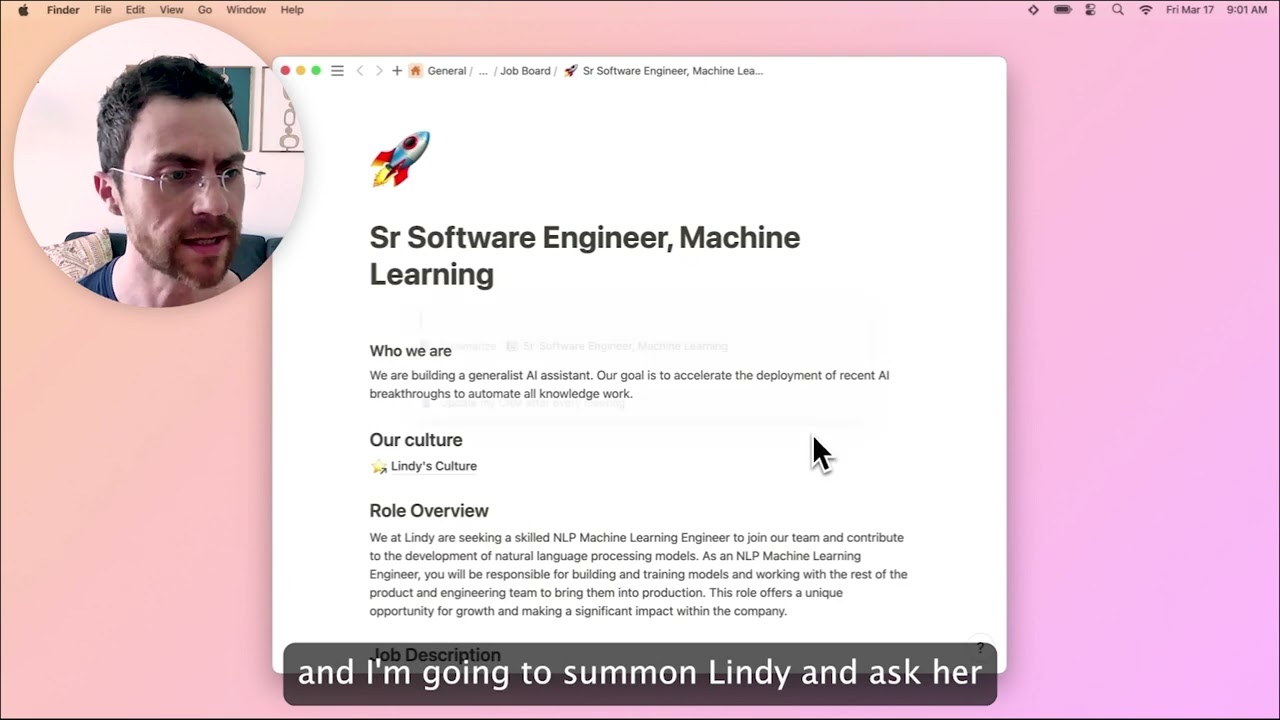The height and width of the screenshot is (720, 1280).
Task: Click the diamond-shaped menu bar icon
Action: (x=1033, y=10)
